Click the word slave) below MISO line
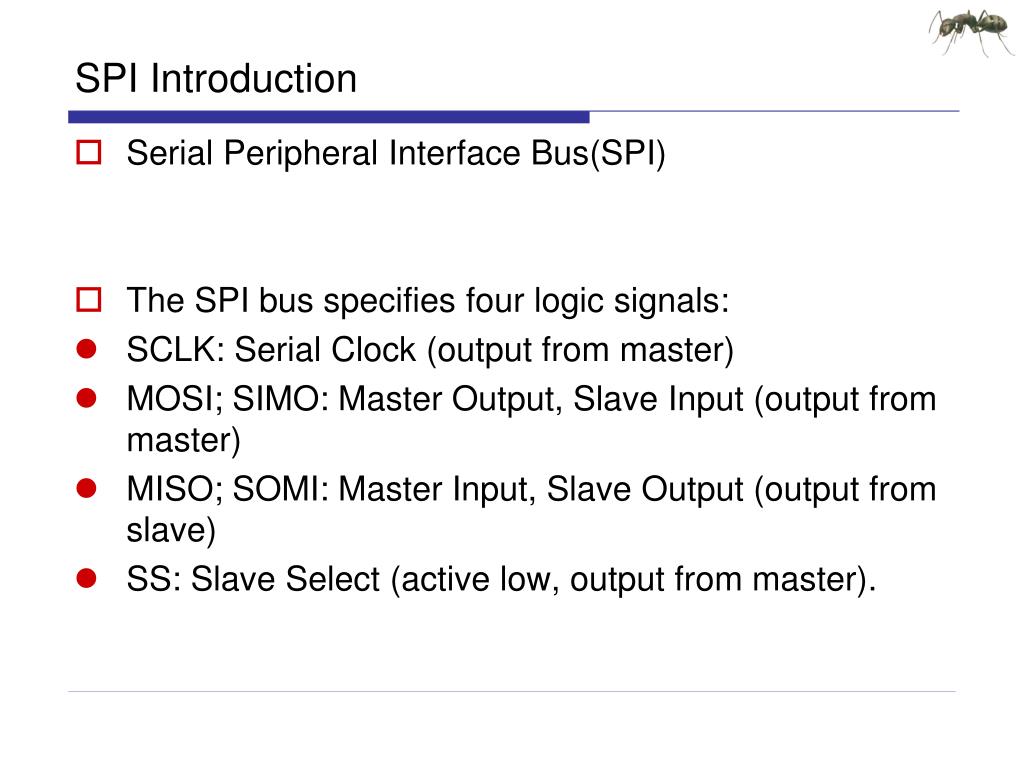Viewport: 1024px width, 768px height. [x=171, y=530]
